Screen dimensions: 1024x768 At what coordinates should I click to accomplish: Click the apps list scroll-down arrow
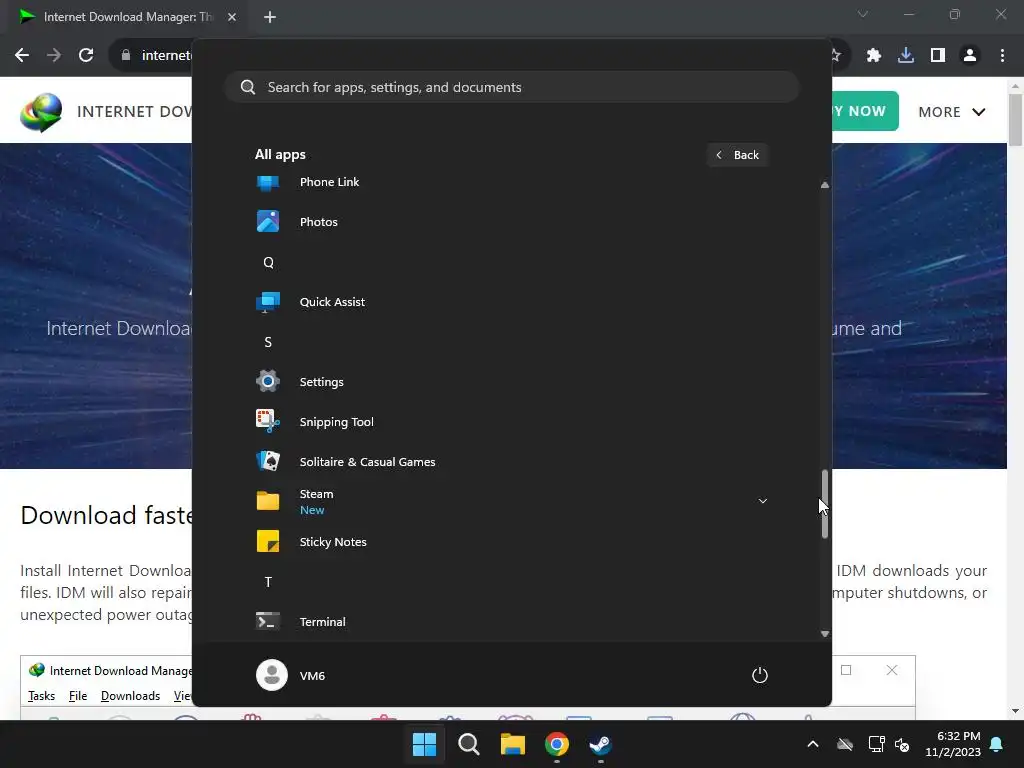pyautogui.click(x=825, y=633)
